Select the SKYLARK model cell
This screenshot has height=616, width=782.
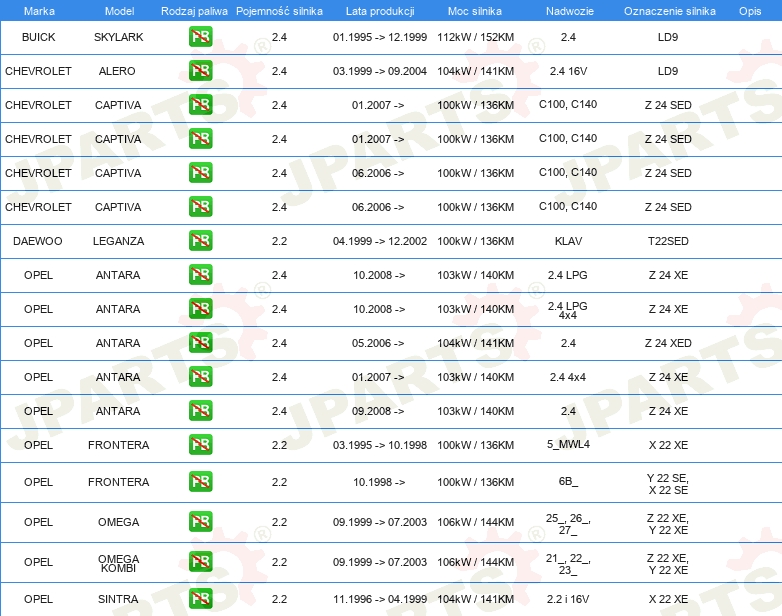[x=119, y=37]
